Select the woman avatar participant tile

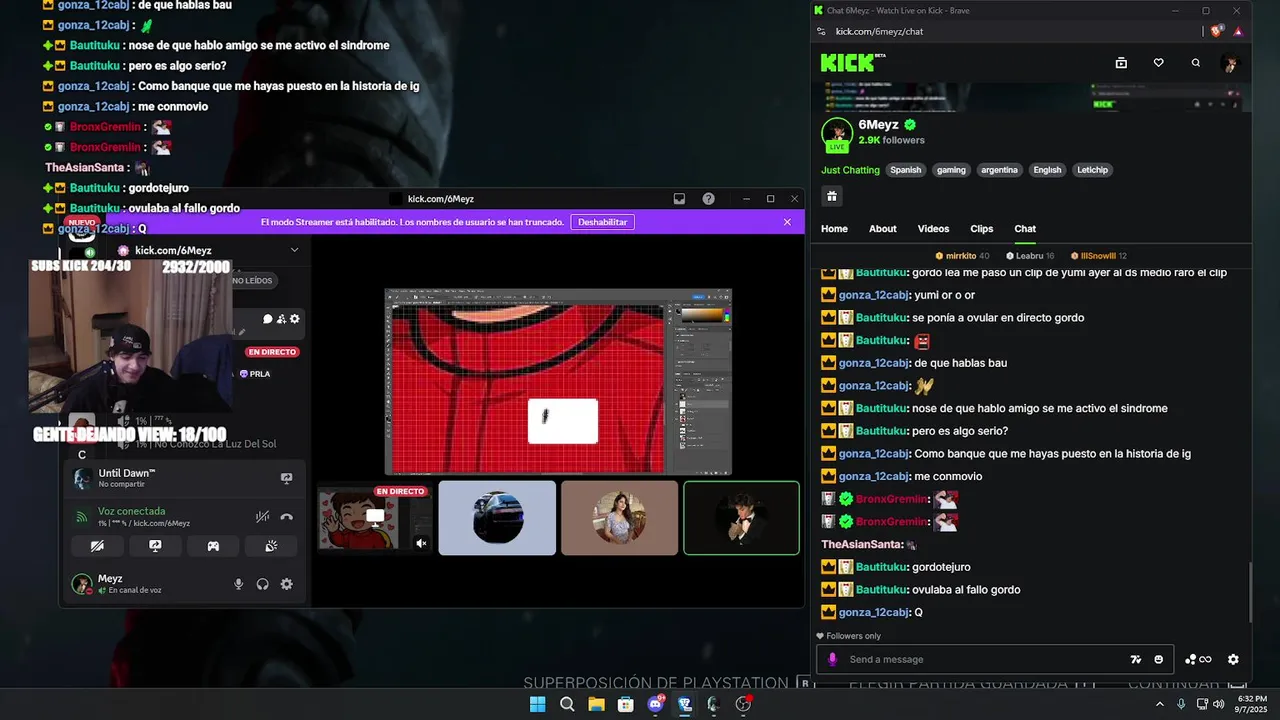[x=619, y=518]
